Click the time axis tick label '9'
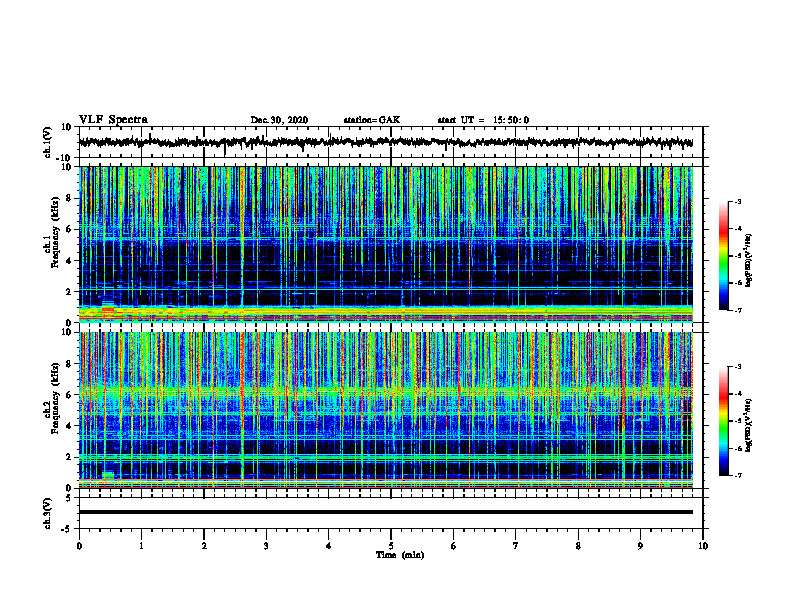Screen dimensions: 792x612 coord(640,546)
